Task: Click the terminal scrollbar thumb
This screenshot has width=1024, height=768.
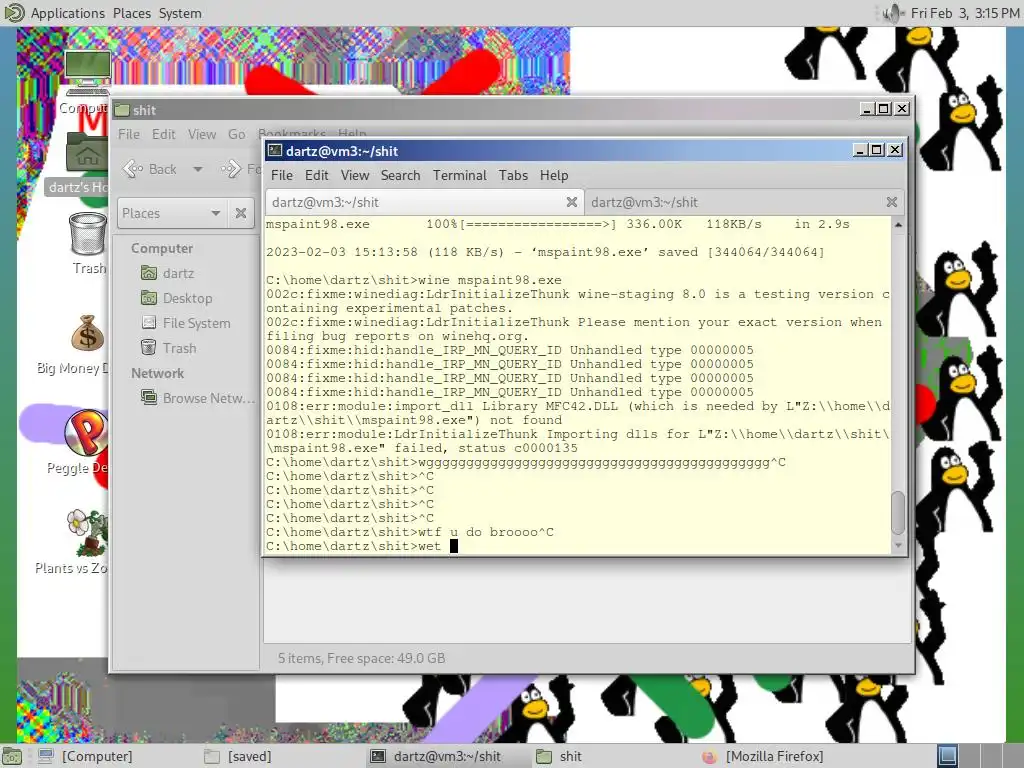Action: pyautogui.click(x=899, y=513)
